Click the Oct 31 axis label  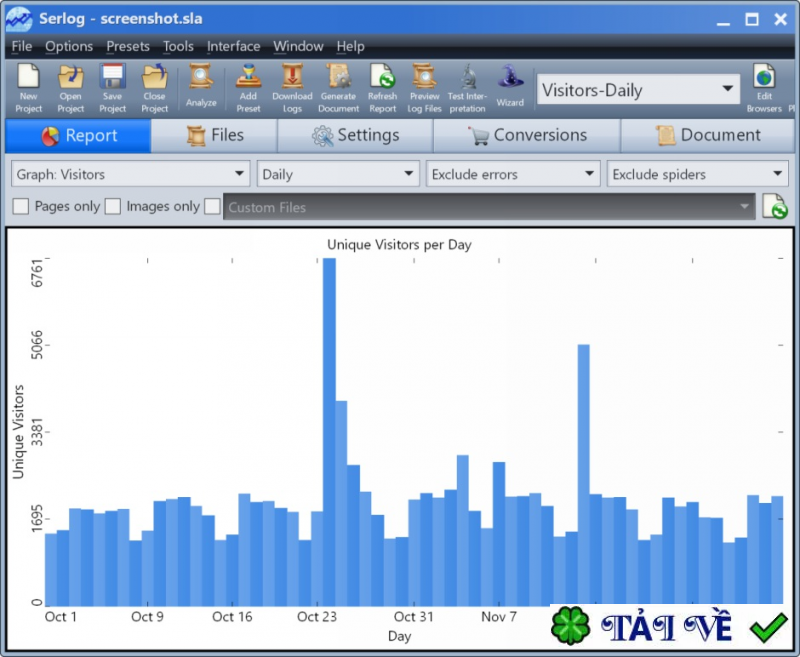coord(414,617)
